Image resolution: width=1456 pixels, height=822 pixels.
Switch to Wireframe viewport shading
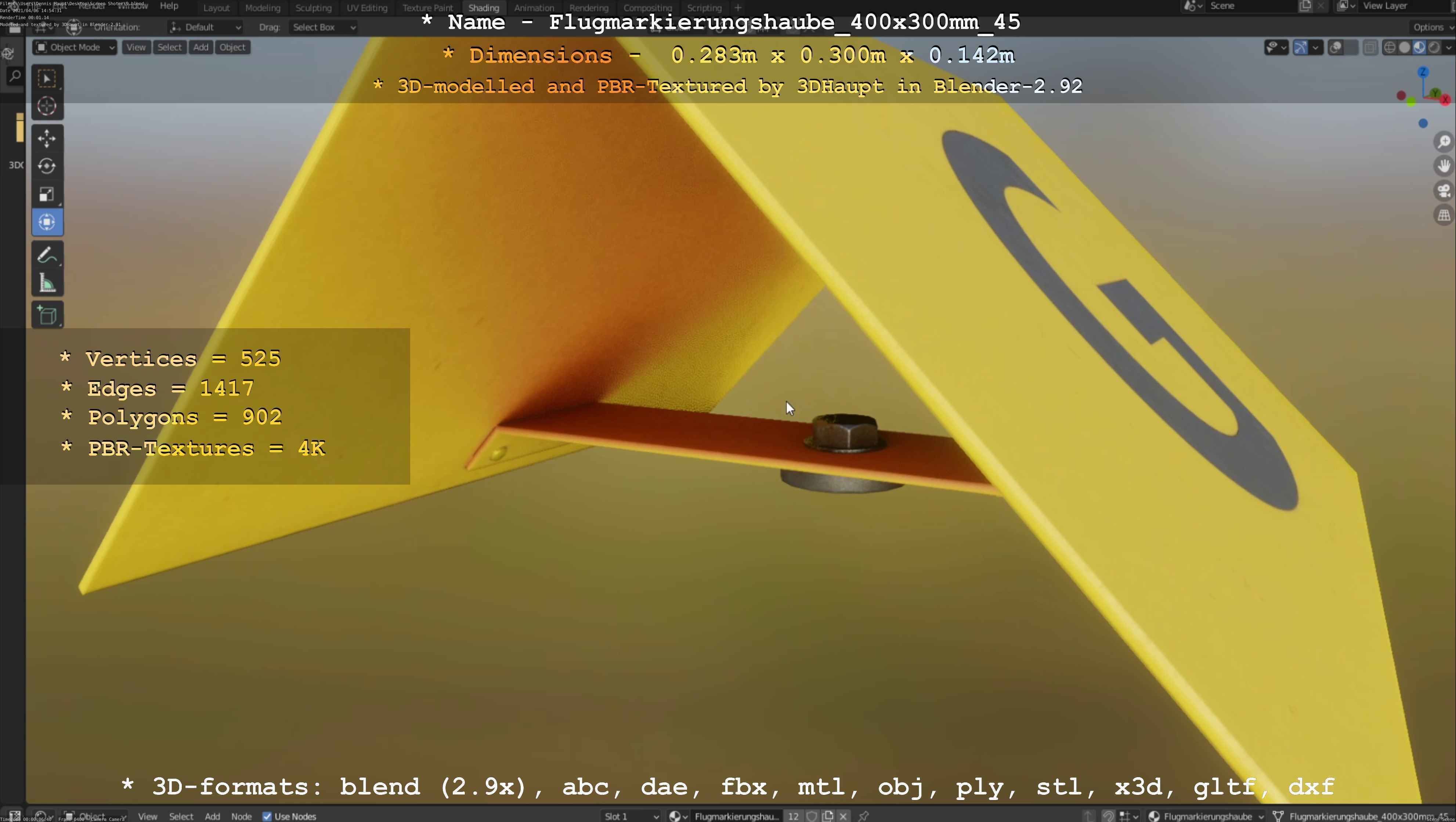(x=1390, y=47)
